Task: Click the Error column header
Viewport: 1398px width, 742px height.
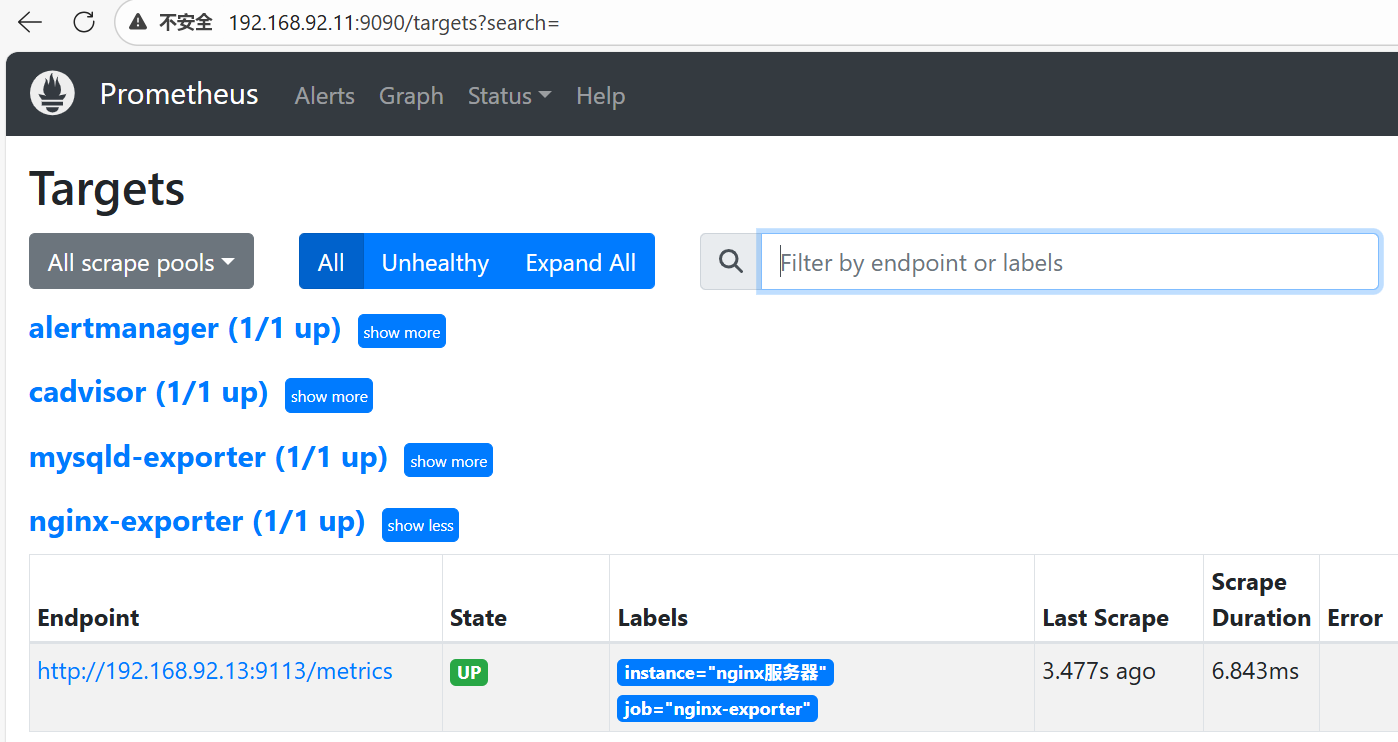Action: pyautogui.click(x=1355, y=618)
